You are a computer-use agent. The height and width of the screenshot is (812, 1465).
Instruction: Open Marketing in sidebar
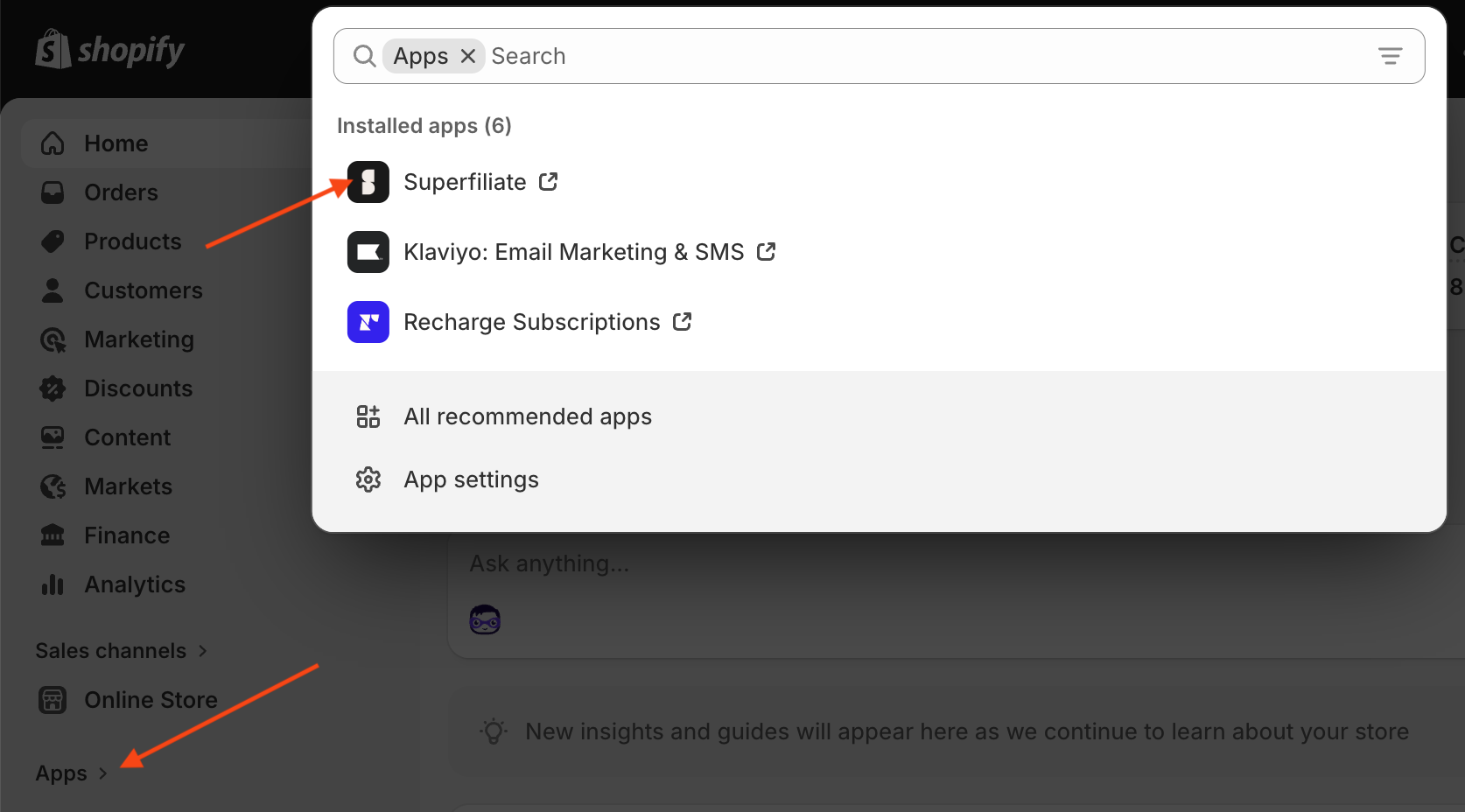coord(138,339)
